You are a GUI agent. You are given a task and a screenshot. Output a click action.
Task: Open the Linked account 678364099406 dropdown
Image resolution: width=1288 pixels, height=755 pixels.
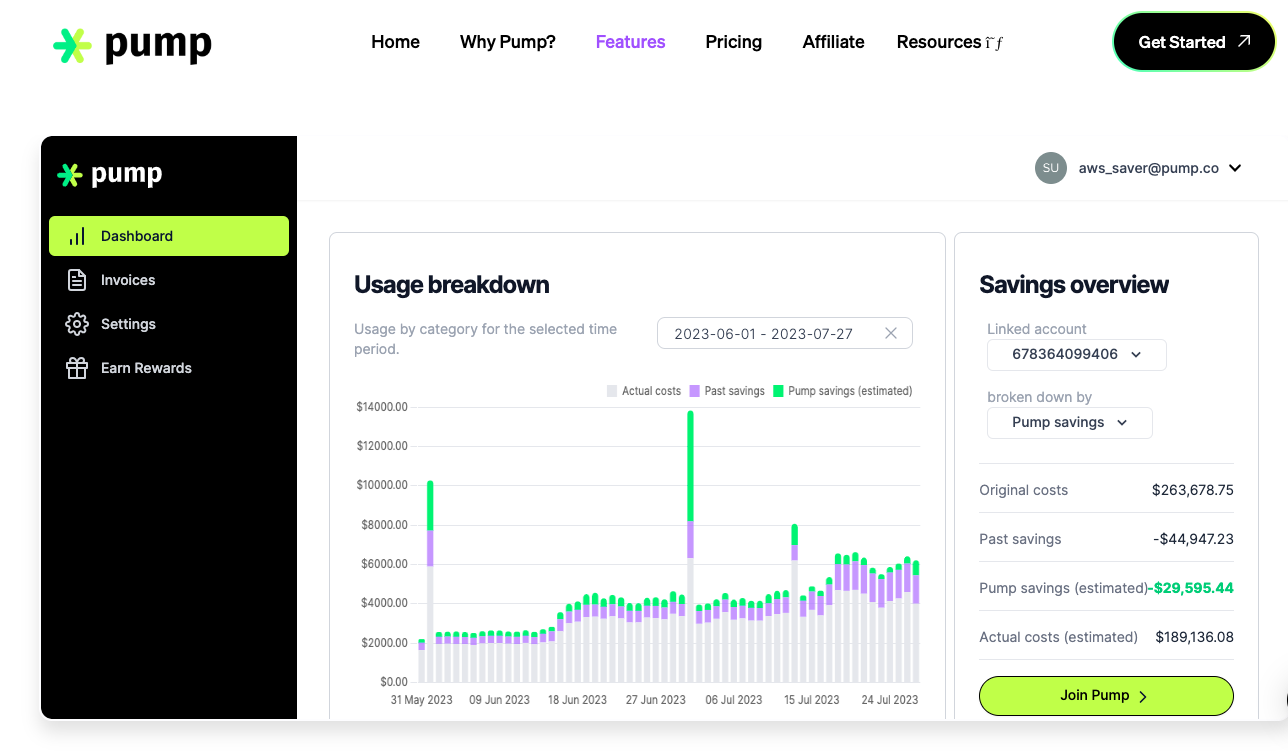pyautogui.click(x=1076, y=354)
